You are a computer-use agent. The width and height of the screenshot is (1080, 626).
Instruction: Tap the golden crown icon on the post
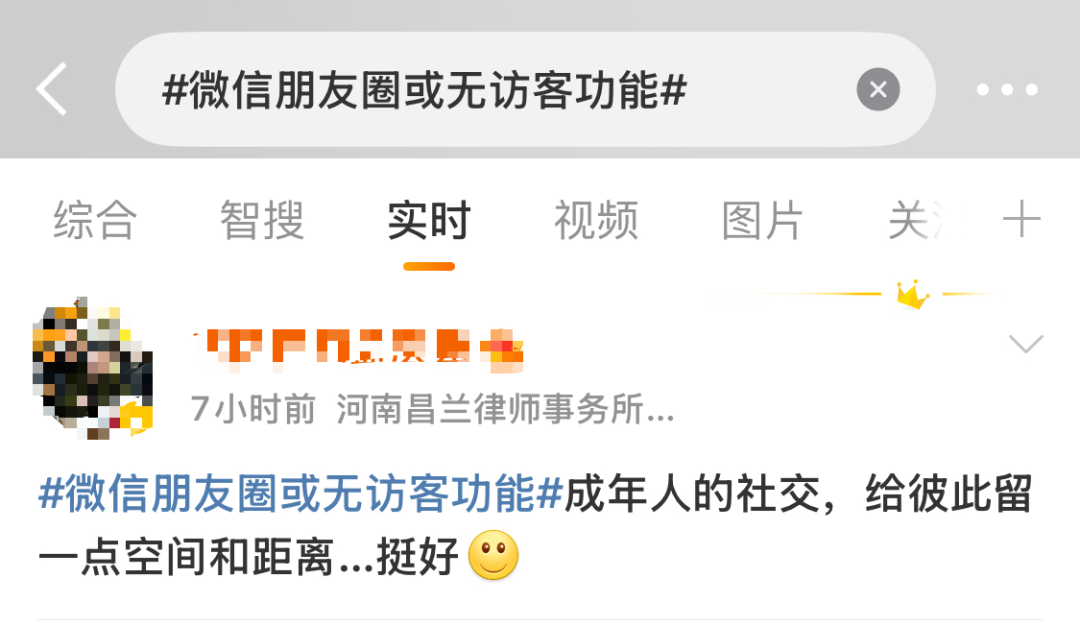[913, 295]
